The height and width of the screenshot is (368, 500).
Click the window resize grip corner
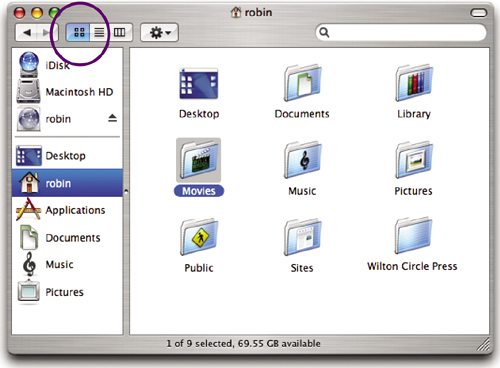point(483,344)
